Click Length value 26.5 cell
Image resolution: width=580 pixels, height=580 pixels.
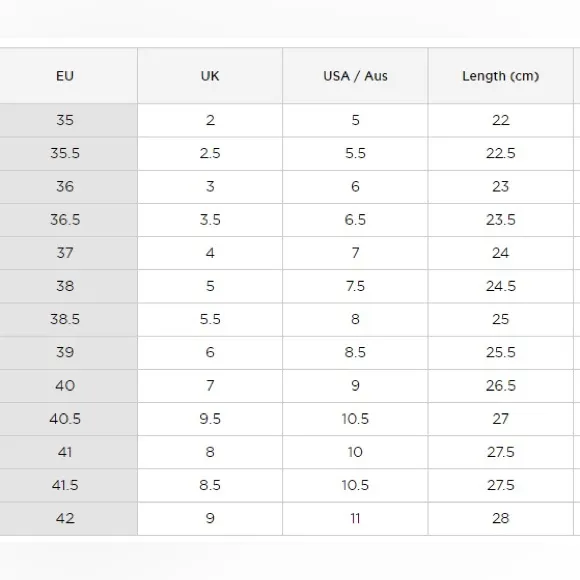tap(500, 385)
